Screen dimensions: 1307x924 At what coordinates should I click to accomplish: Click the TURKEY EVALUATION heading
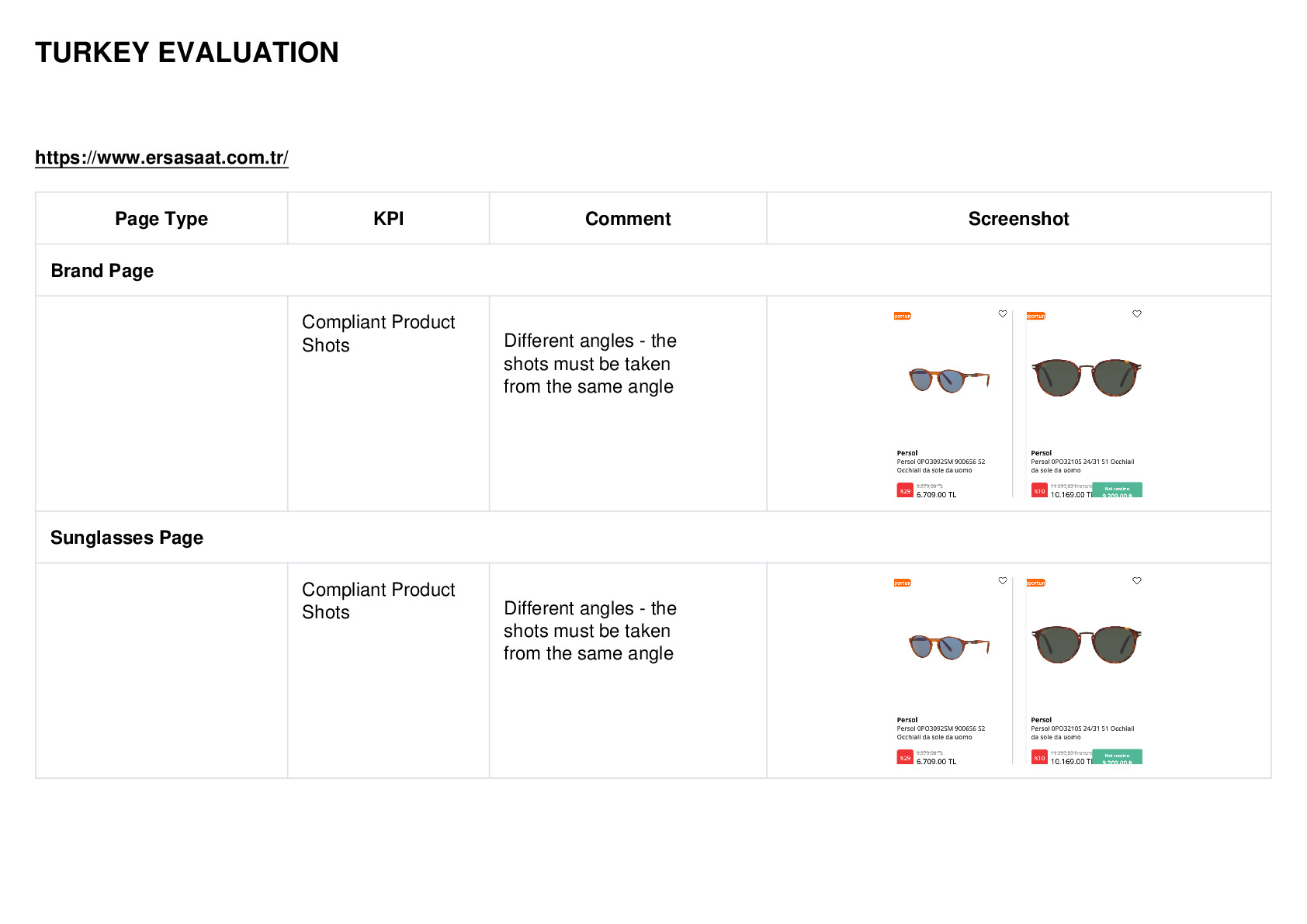187,53
